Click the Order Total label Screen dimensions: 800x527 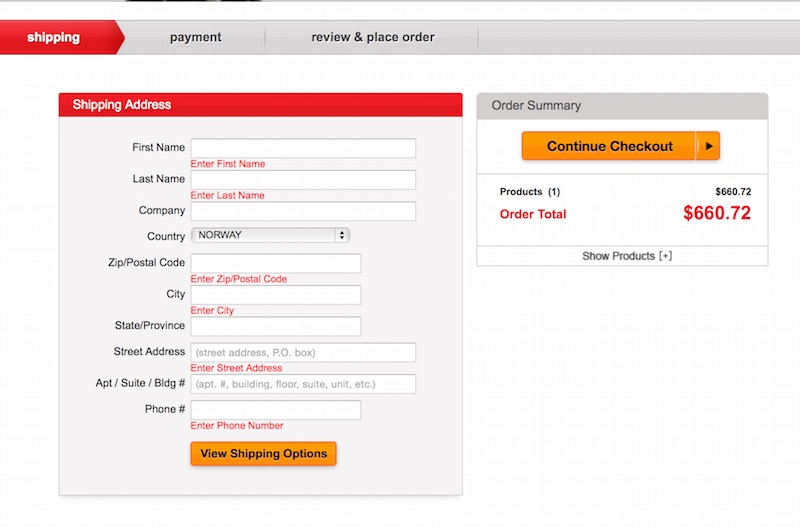click(533, 214)
